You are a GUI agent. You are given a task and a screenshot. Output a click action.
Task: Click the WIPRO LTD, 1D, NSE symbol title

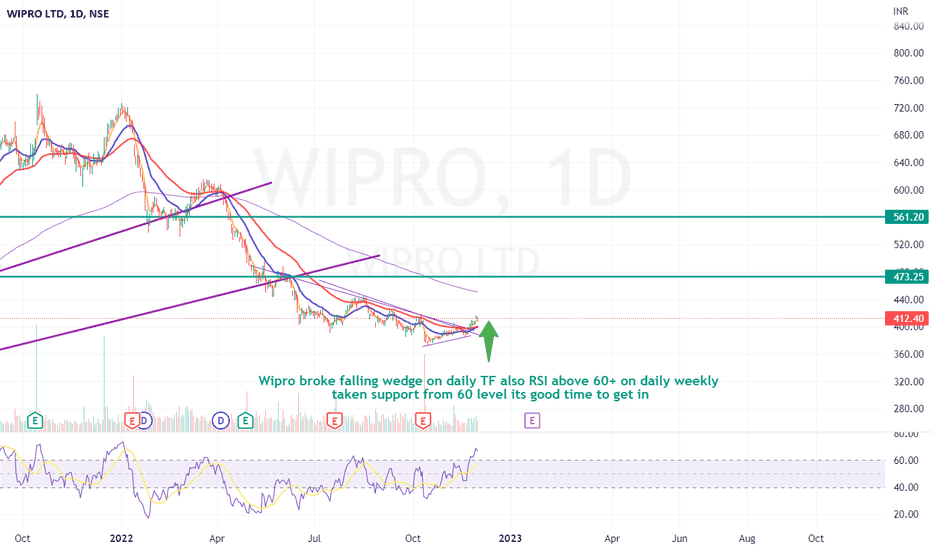point(58,14)
